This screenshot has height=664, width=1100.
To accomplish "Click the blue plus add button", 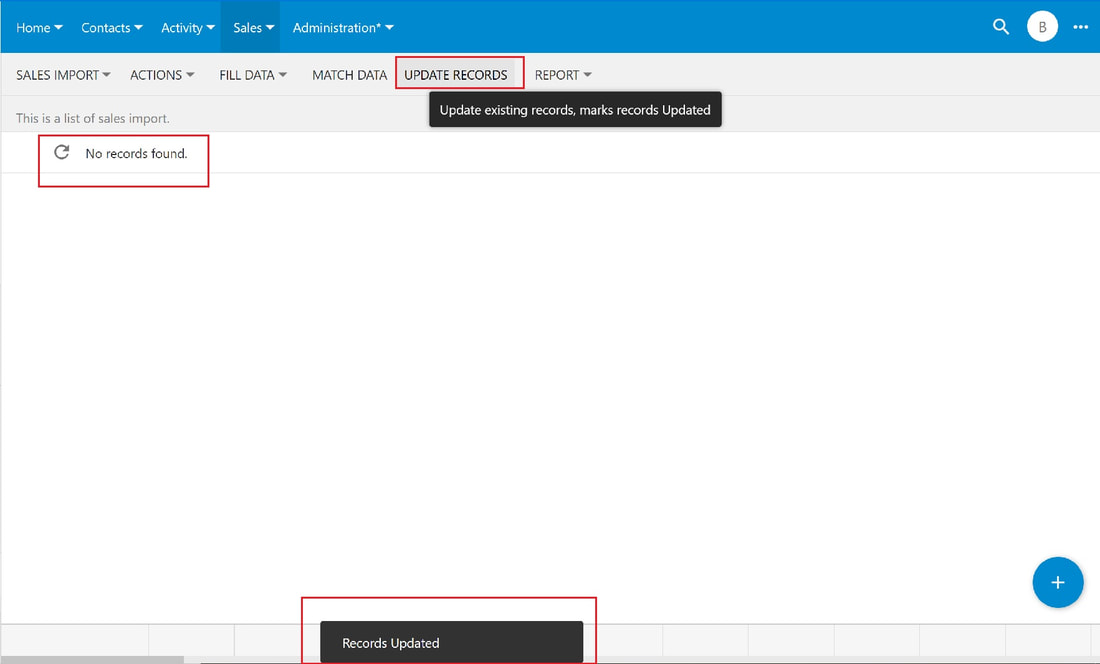I will click(x=1058, y=582).
